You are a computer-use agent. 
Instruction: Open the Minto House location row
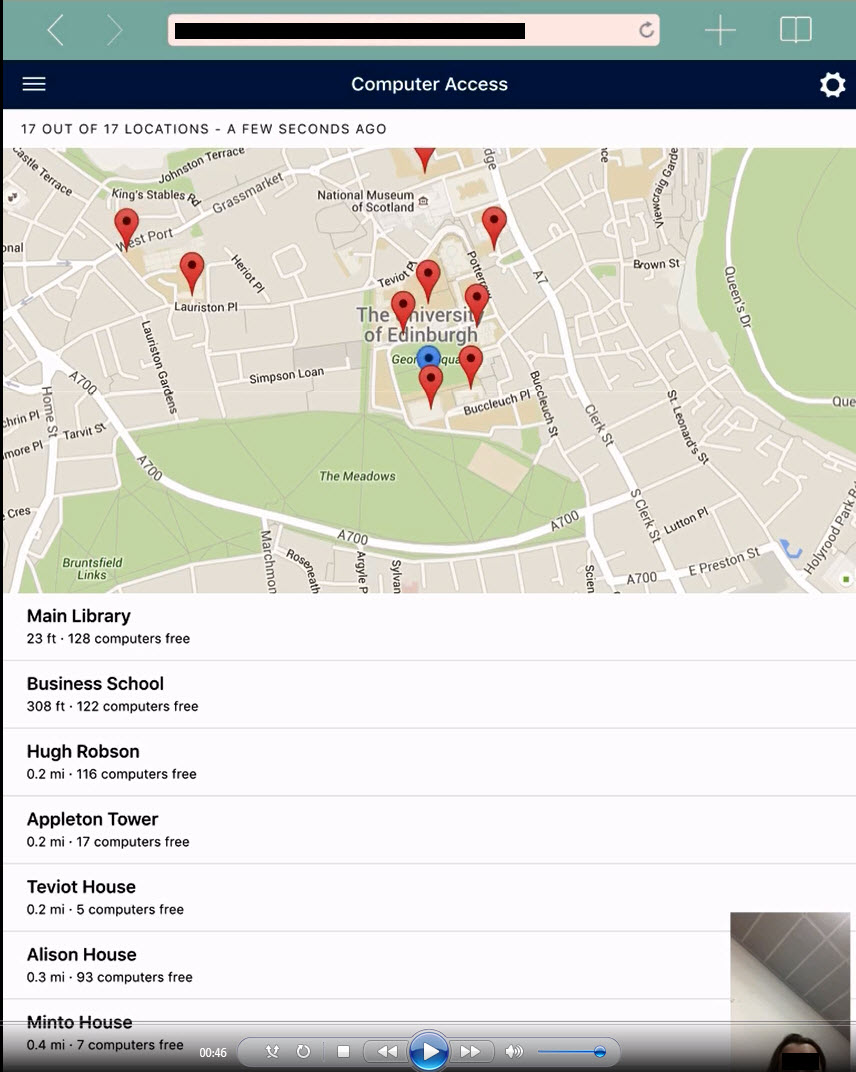pyautogui.click(x=429, y=1032)
